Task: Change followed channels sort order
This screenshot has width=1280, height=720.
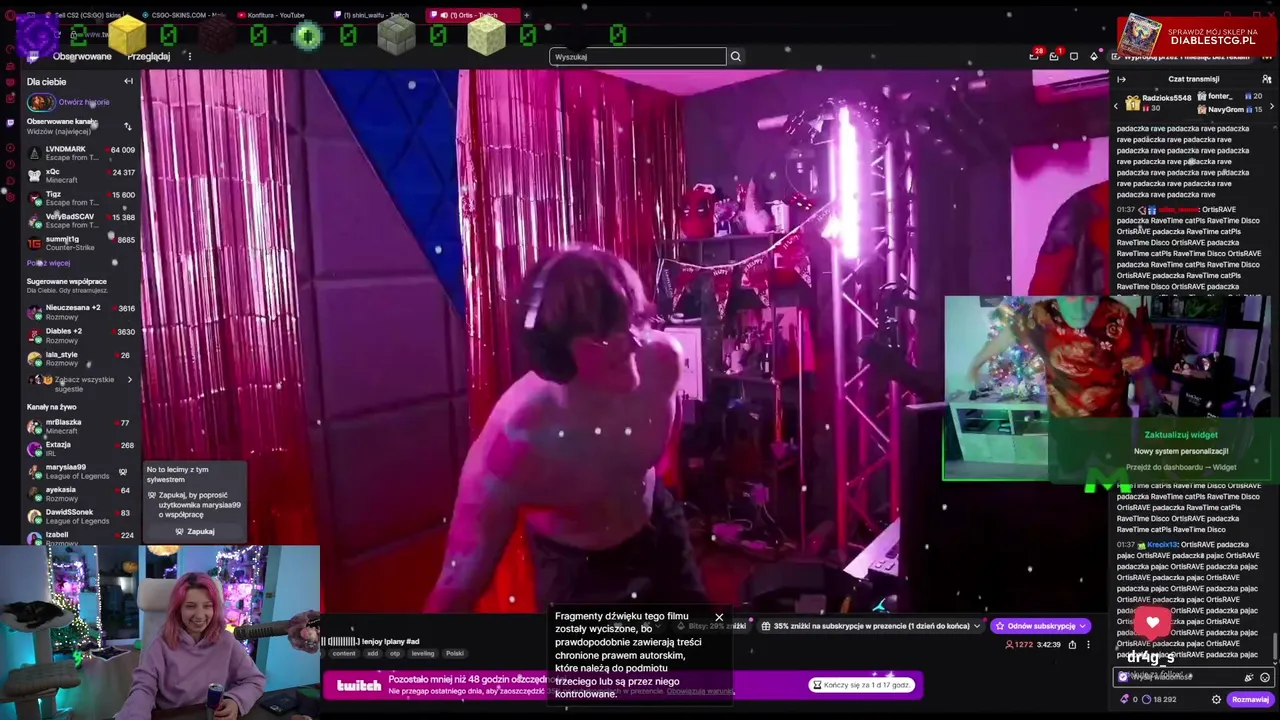Action: point(127,126)
